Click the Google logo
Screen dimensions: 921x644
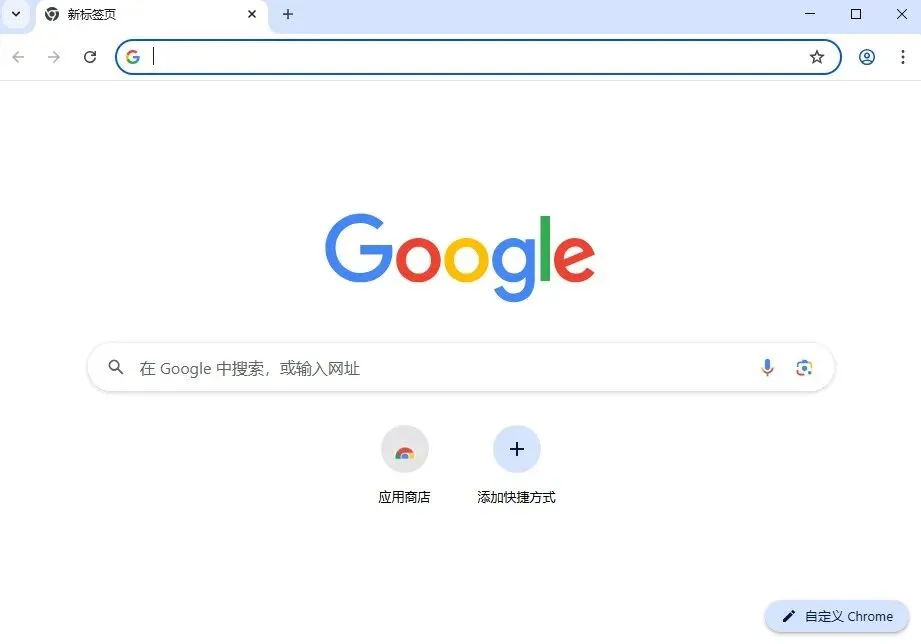[x=460, y=257]
